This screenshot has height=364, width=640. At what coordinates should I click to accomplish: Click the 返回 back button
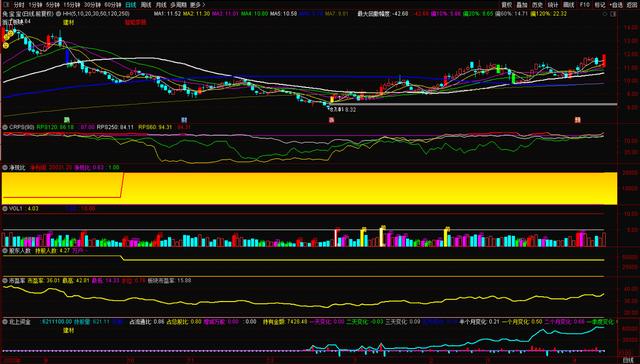[632, 5]
